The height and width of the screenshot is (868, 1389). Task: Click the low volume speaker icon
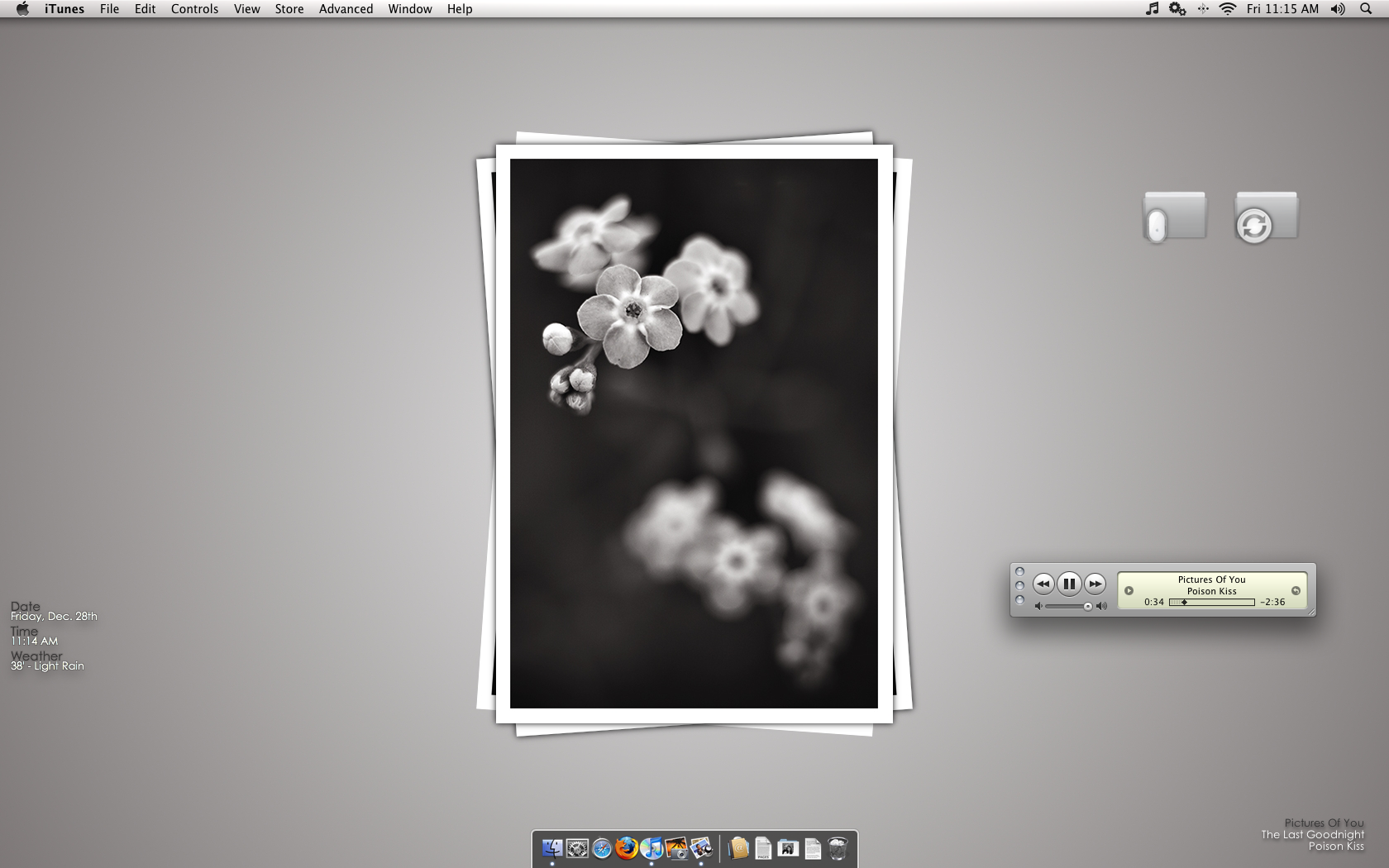[x=1038, y=607]
